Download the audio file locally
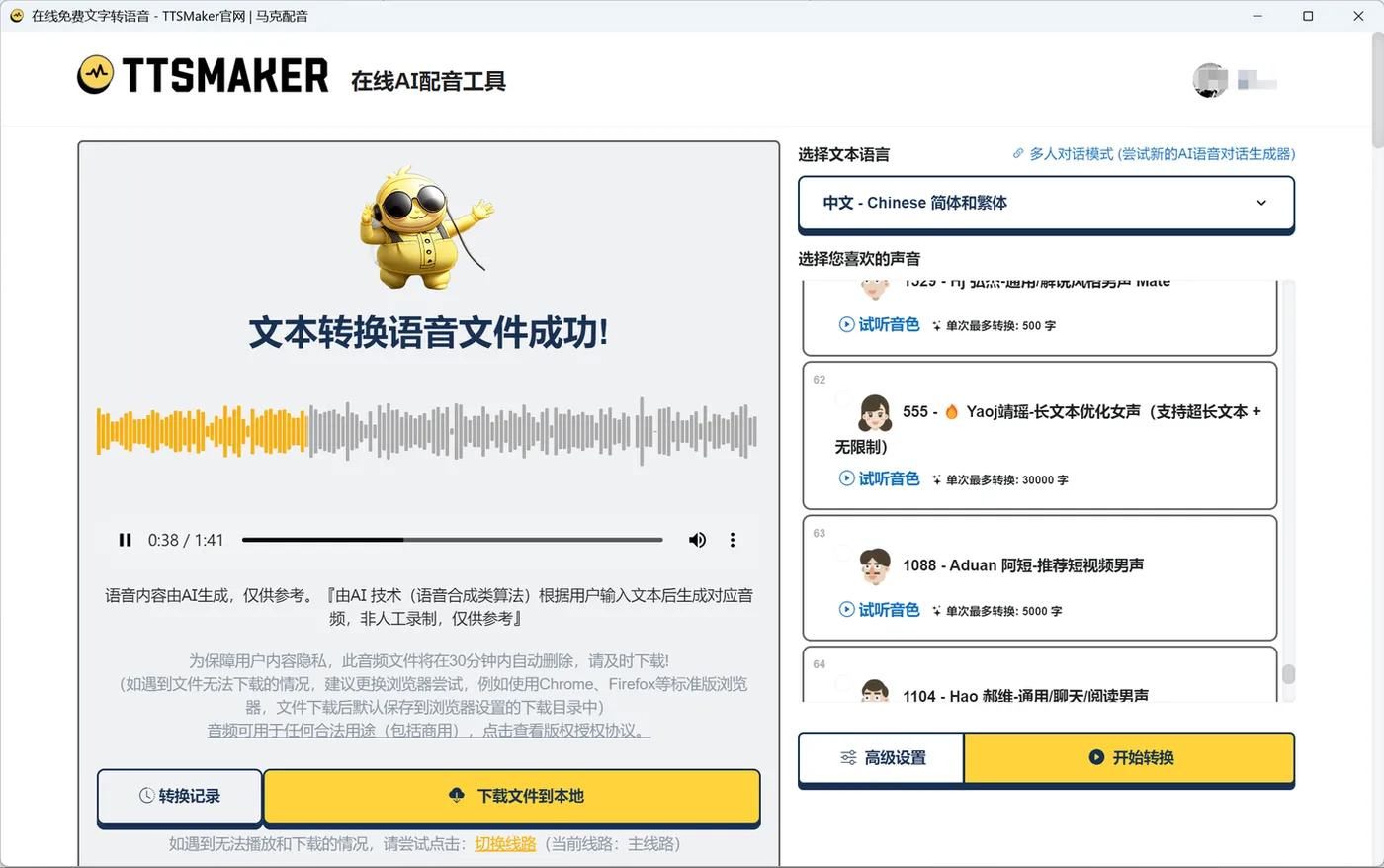 512,796
